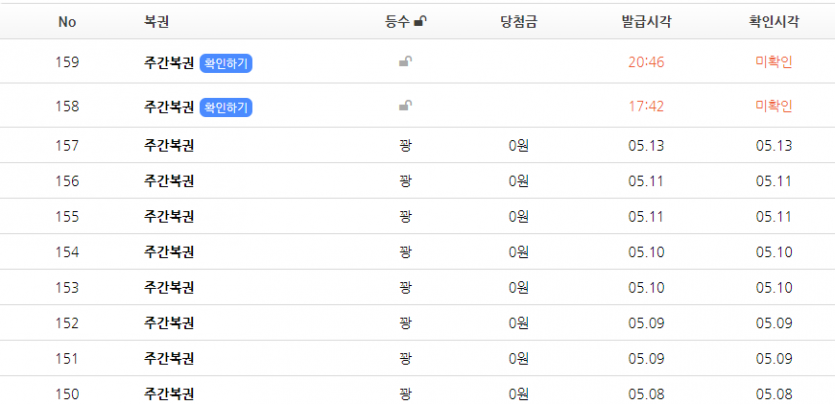Click the 꽝 rank in row 153
The image size is (835, 405).
[405, 287]
